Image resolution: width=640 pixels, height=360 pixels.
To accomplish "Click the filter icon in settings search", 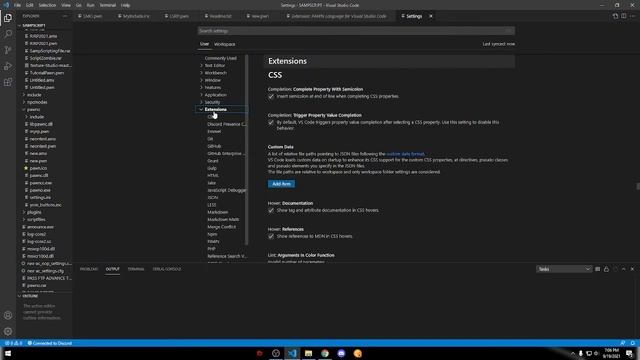I will point(509,31).
